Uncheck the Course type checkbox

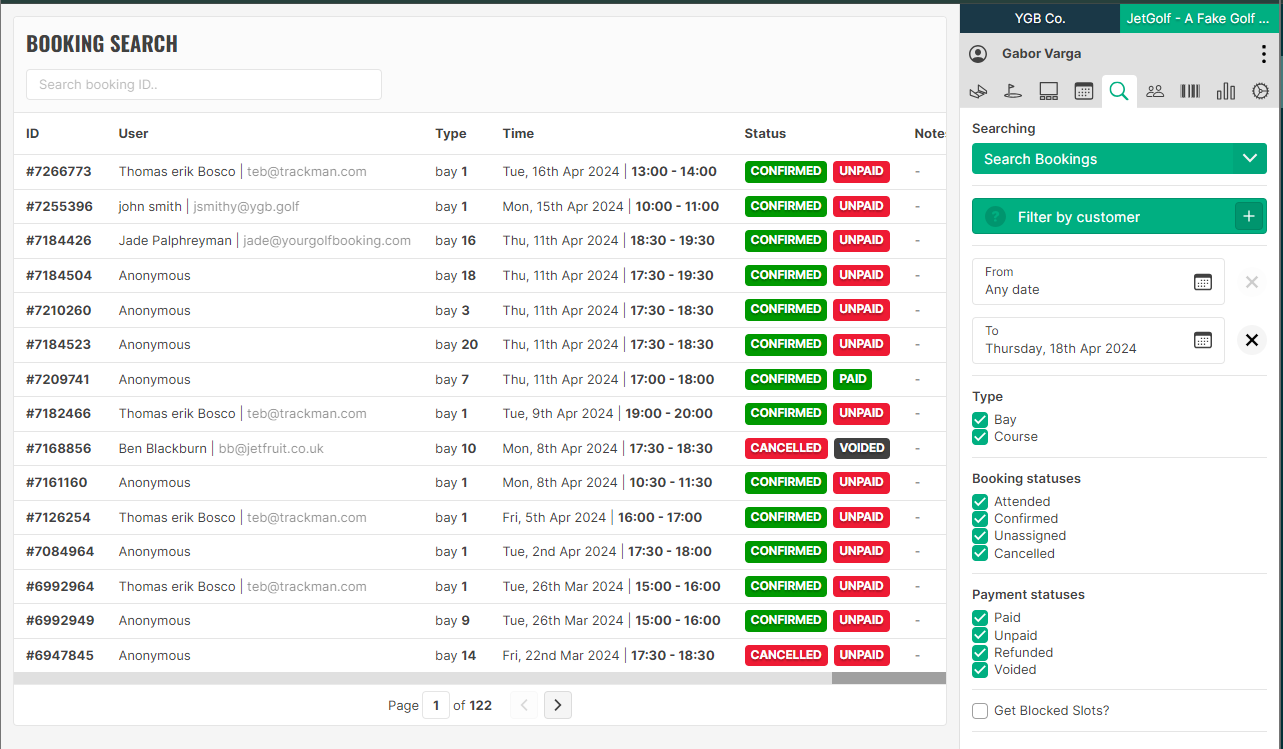pos(980,437)
